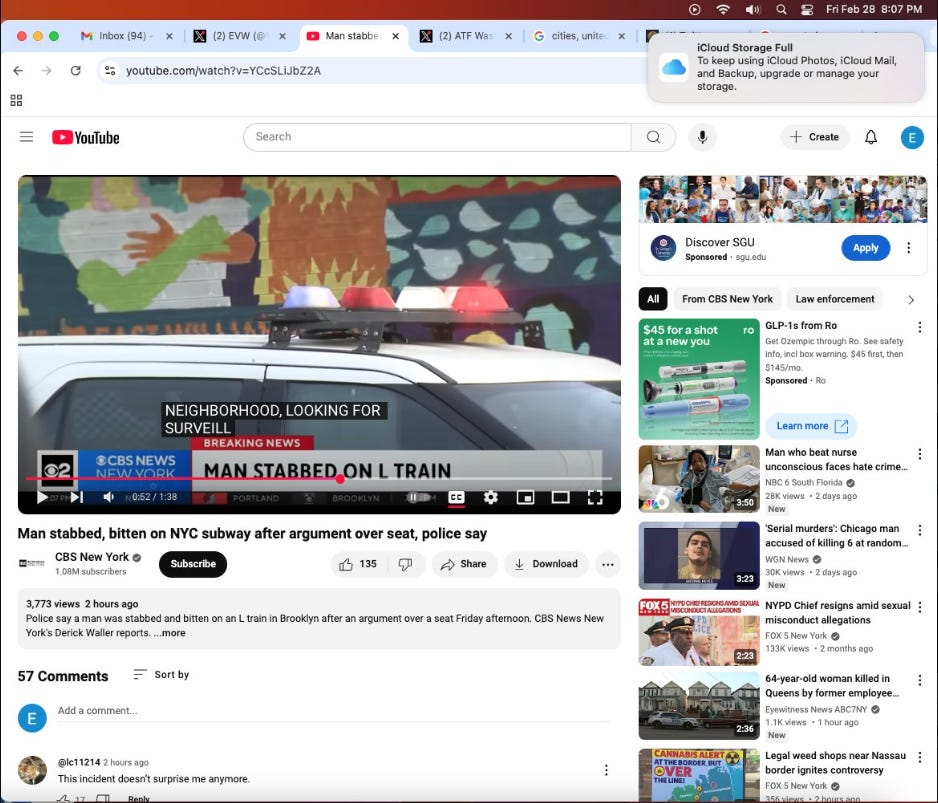Open options for NYPD Chief resigns video

(919, 607)
